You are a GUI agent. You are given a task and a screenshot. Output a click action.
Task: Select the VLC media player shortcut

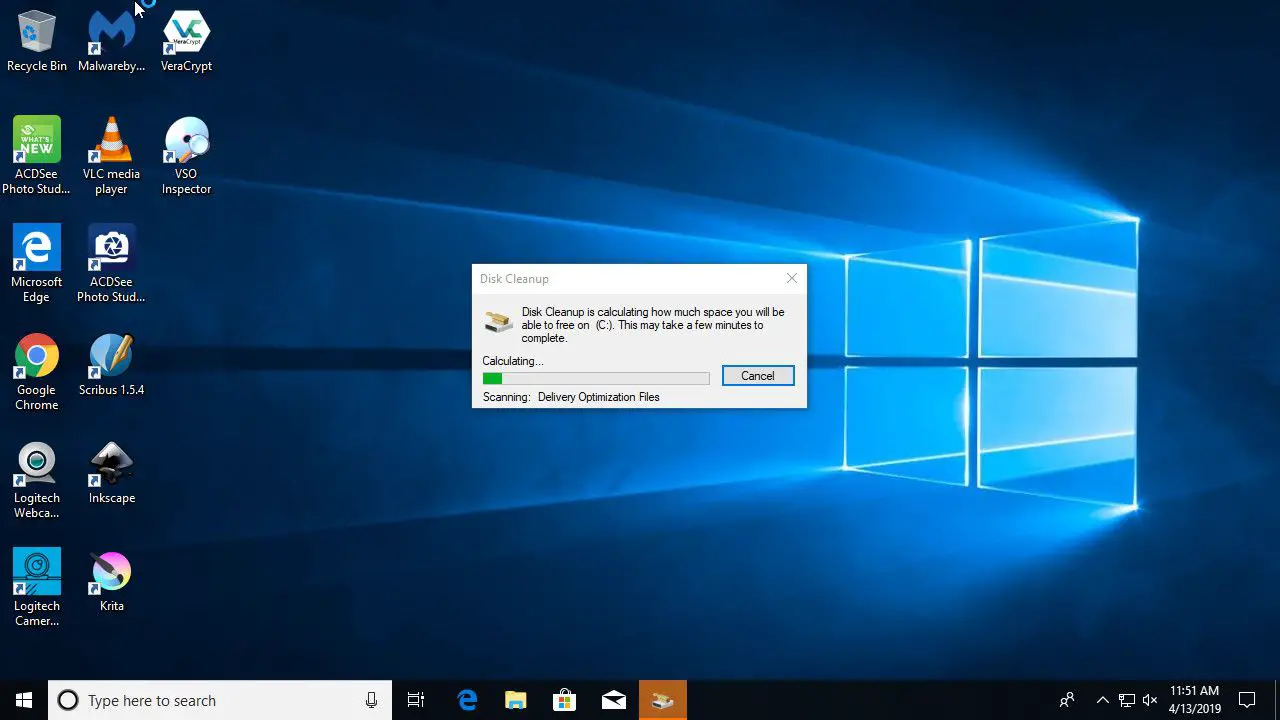(111, 155)
